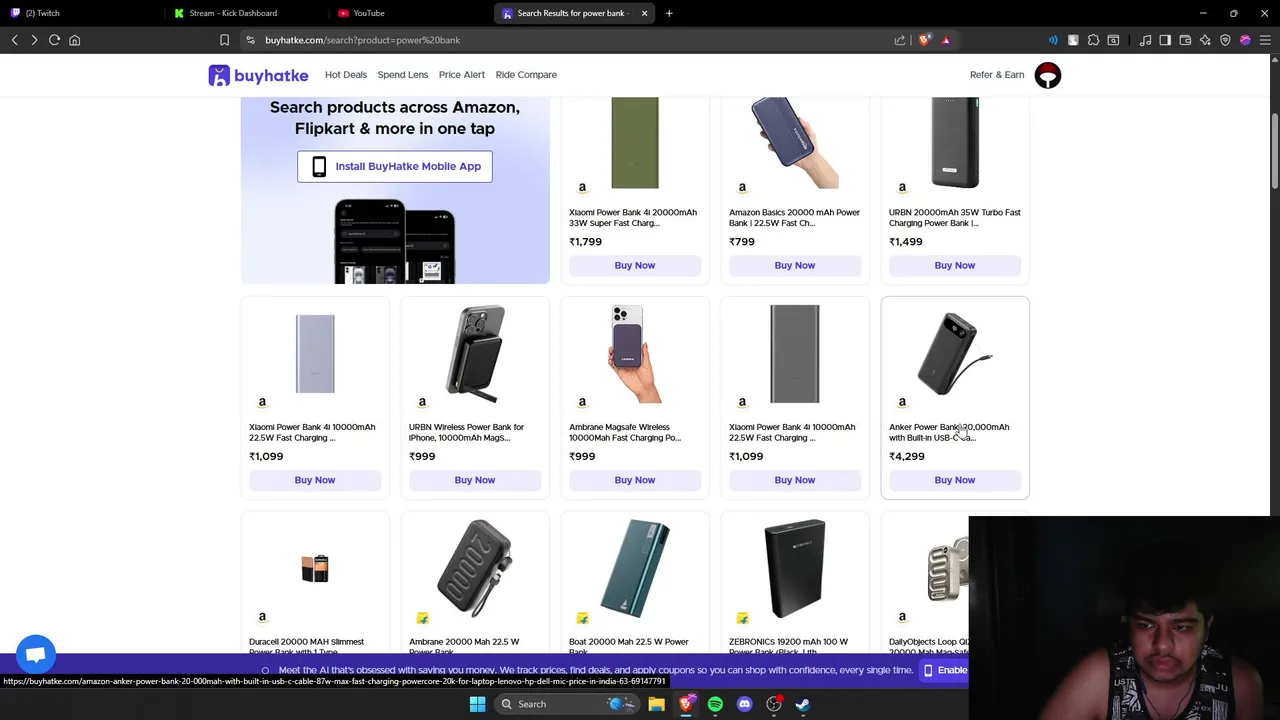The image size is (1280, 720).
Task: Open the extensions puzzle icon
Action: click(x=1093, y=40)
